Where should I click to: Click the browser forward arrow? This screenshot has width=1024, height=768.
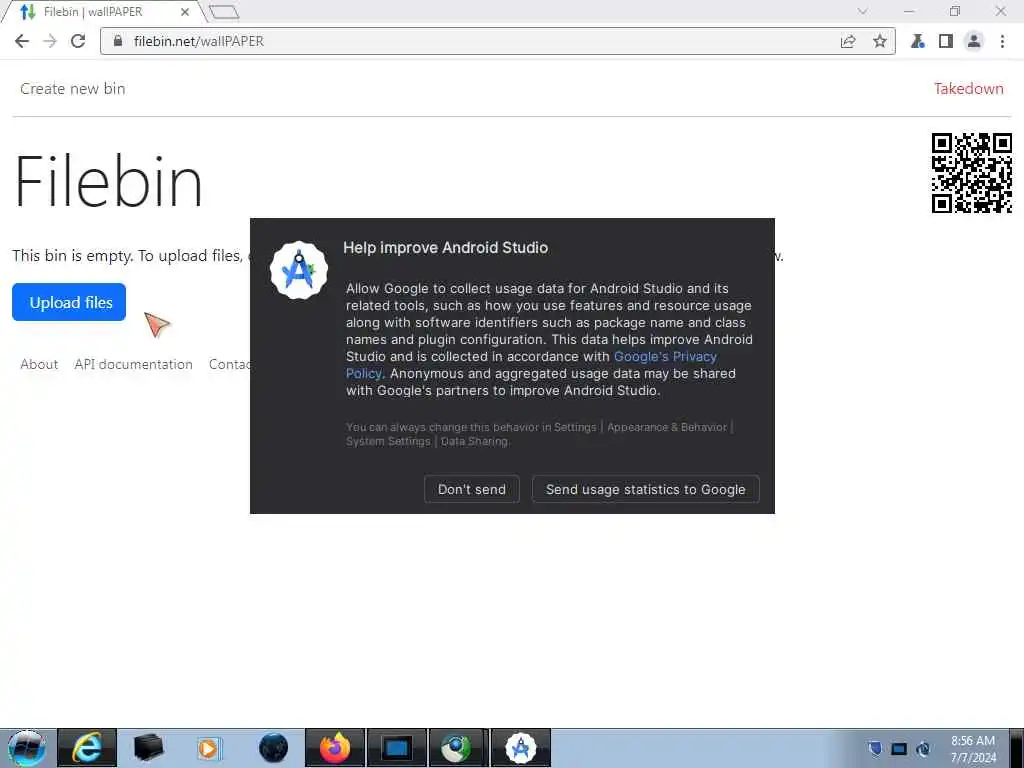(50, 41)
